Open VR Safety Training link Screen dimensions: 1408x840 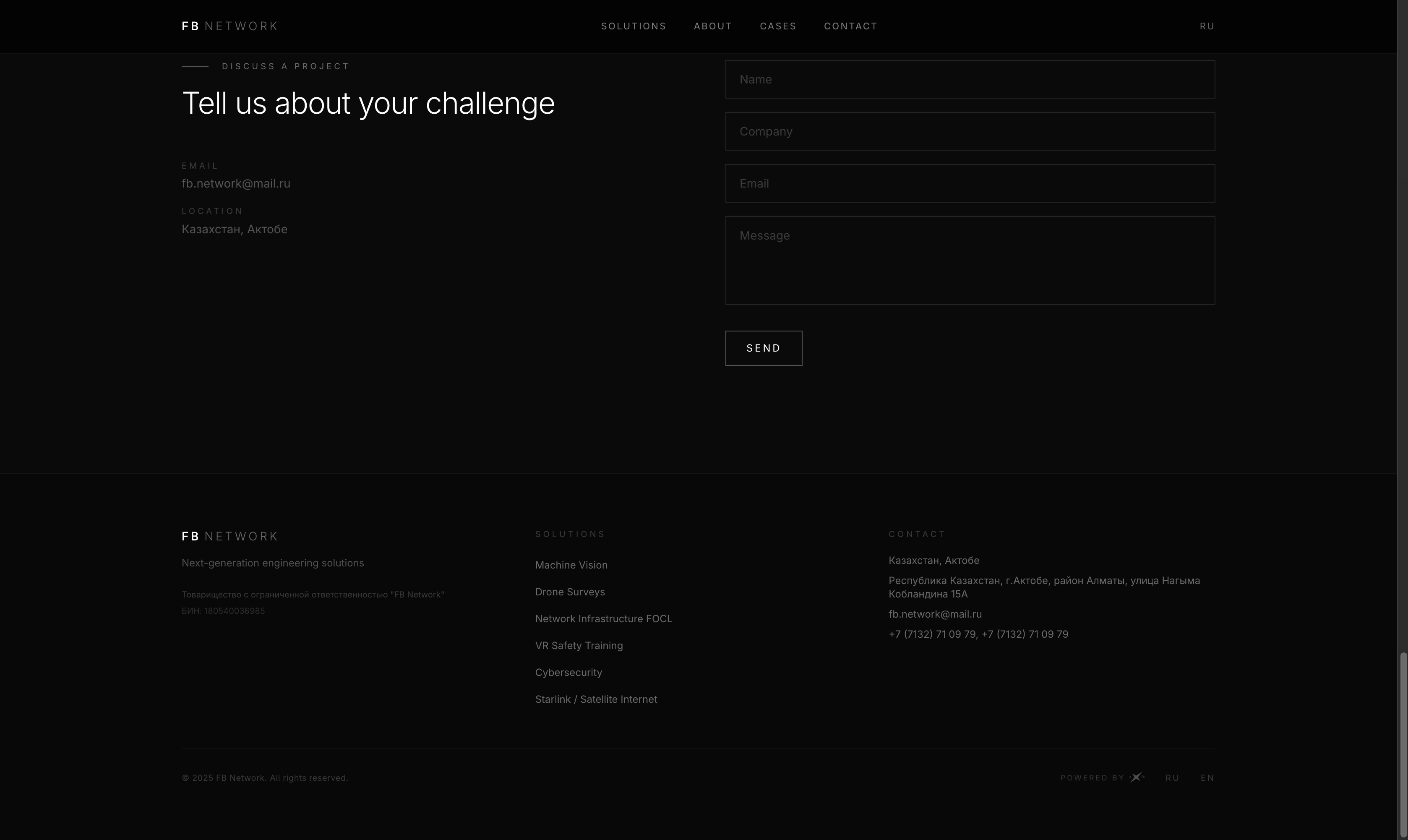[x=579, y=645]
